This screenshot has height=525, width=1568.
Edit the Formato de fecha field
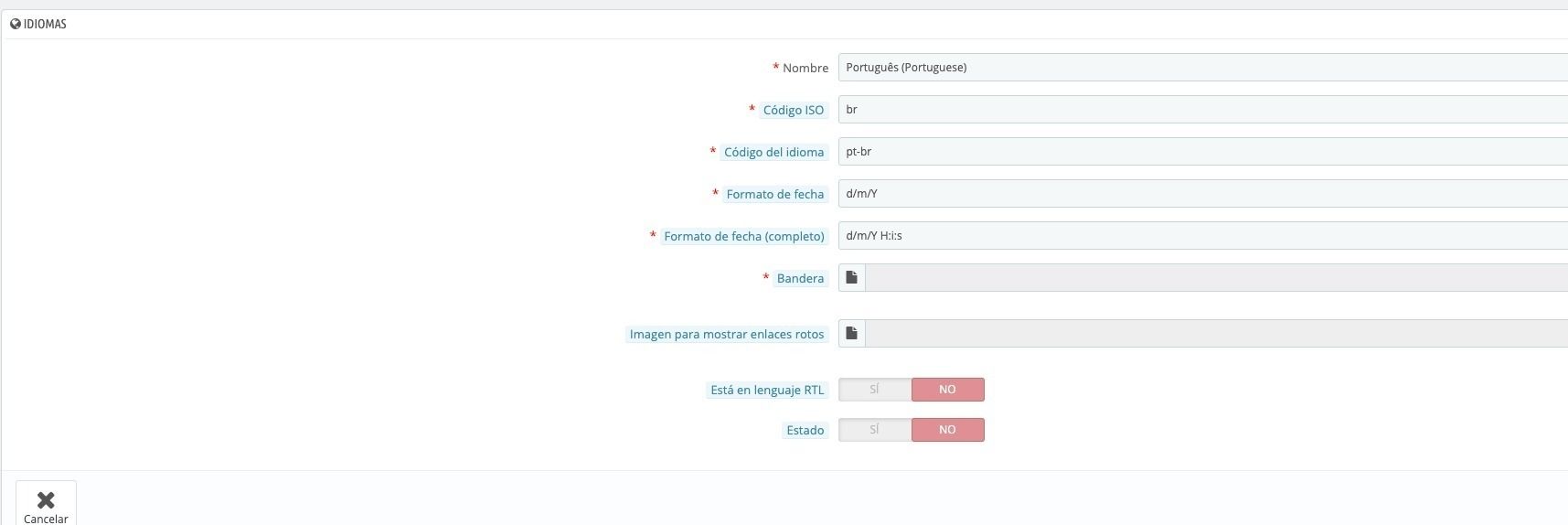pyautogui.click(x=1203, y=193)
